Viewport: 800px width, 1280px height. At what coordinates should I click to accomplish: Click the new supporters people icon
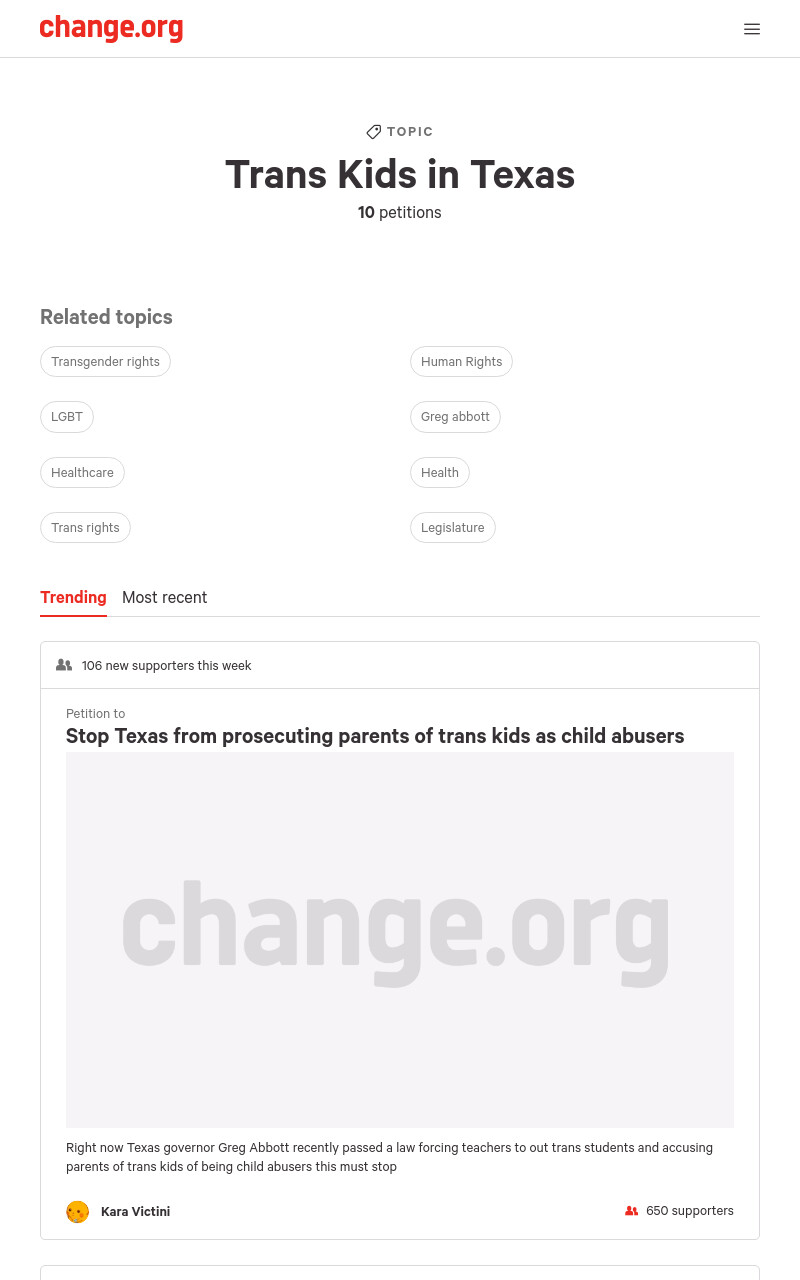[x=64, y=665]
